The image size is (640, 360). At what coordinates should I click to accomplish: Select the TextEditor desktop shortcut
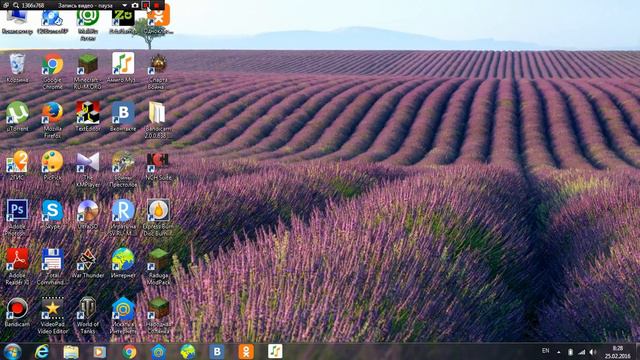pyautogui.click(x=88, y=113)
